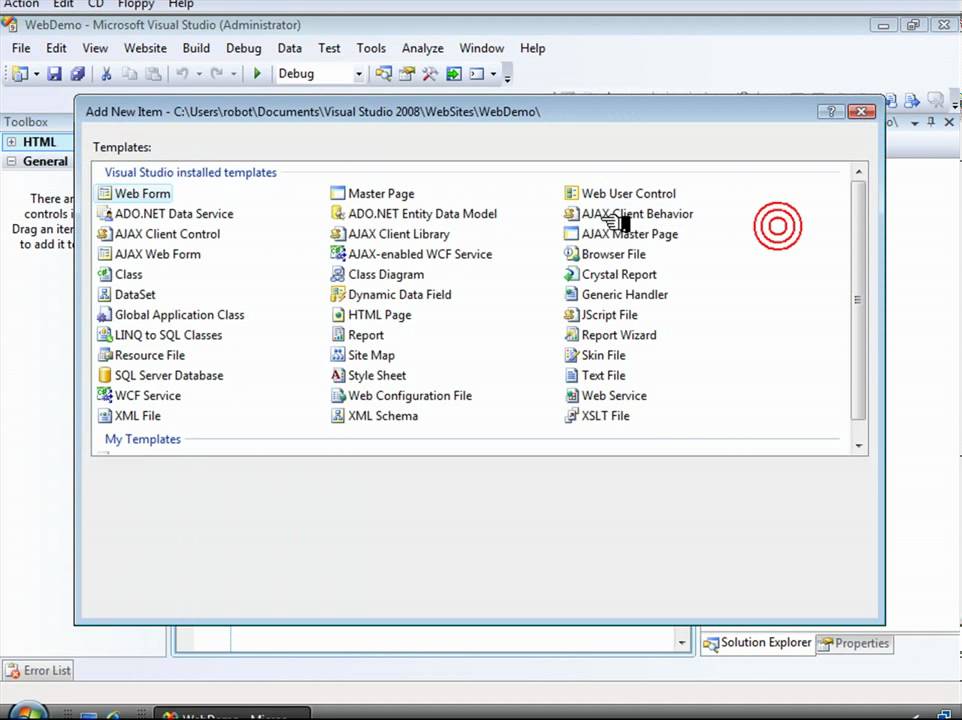Choose Dynamic Data Field template
Screen dimensions: 962x720
coord(391,294)
